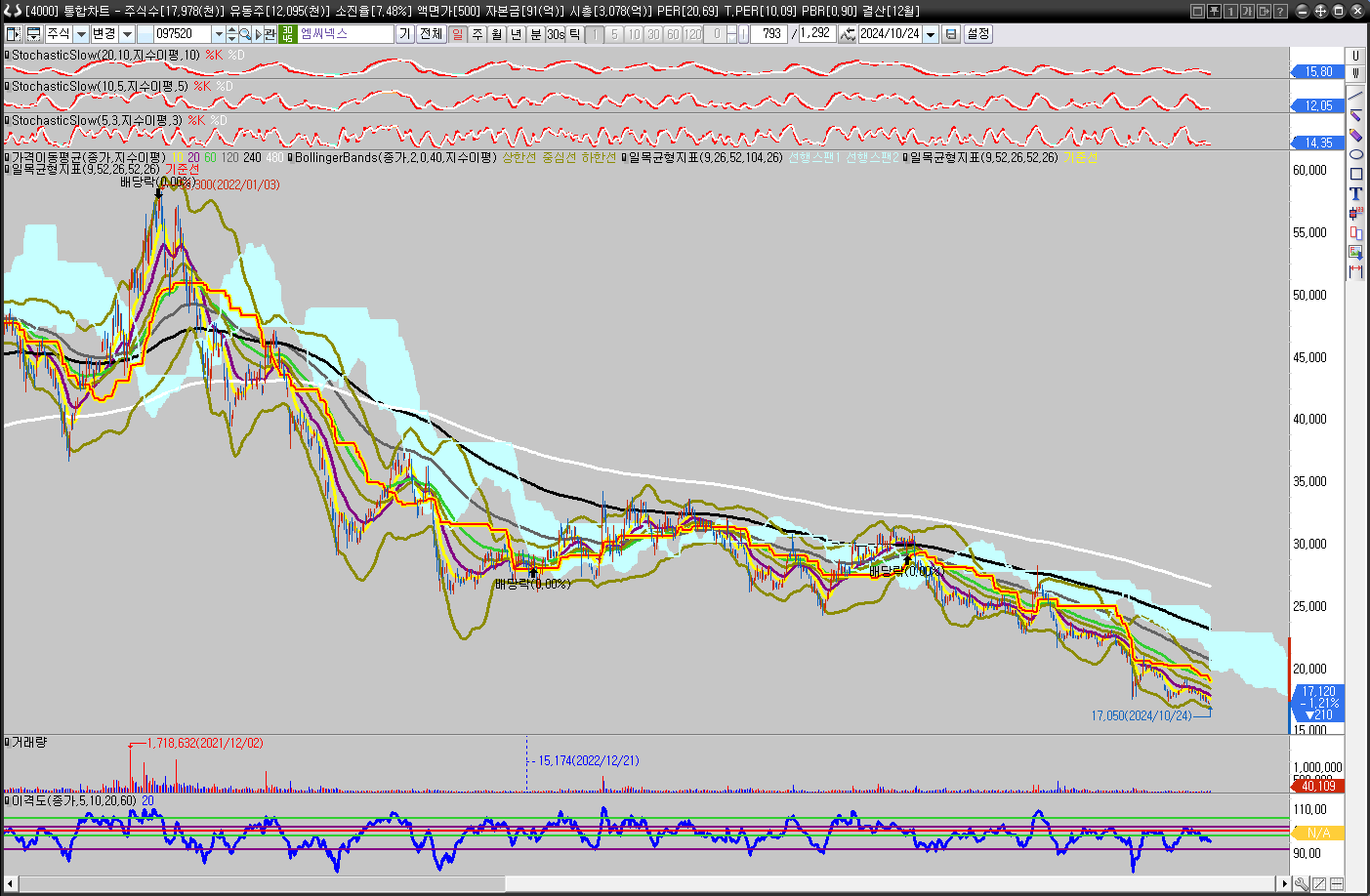Click the 1 interval preset button
This screenshot has height=896, width=1370.
595,34
